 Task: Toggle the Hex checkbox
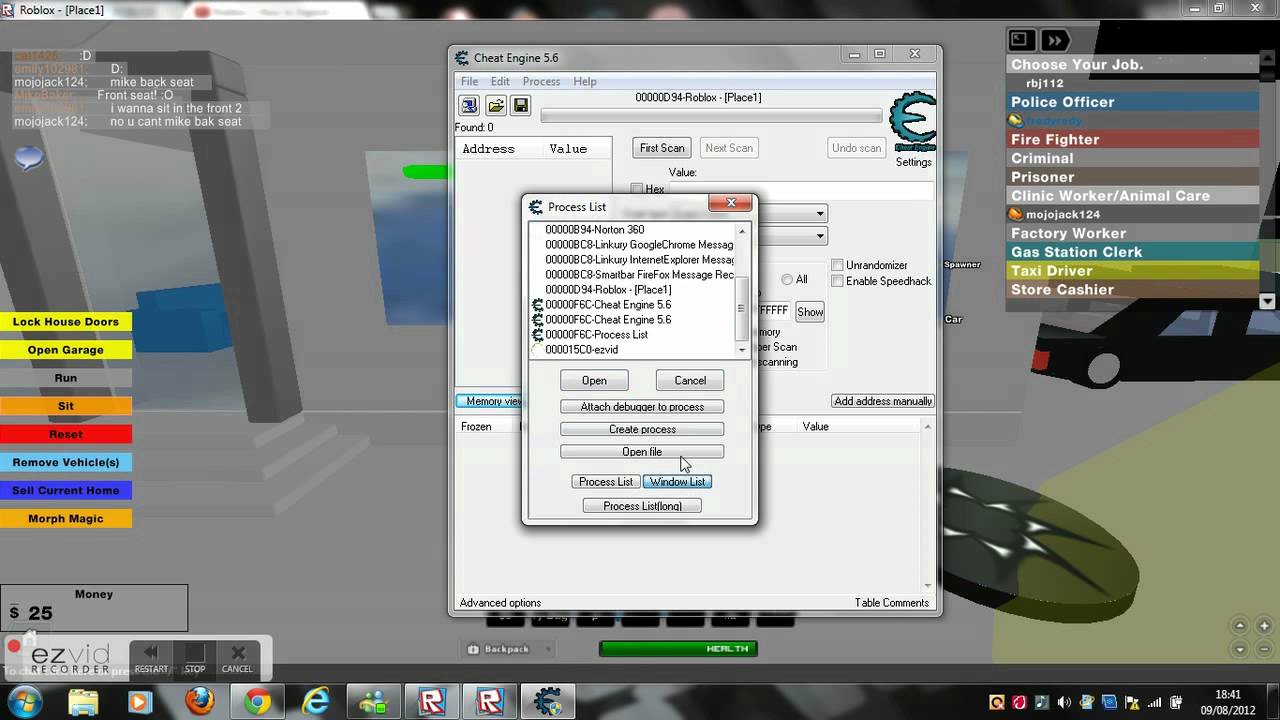[637, 189]
